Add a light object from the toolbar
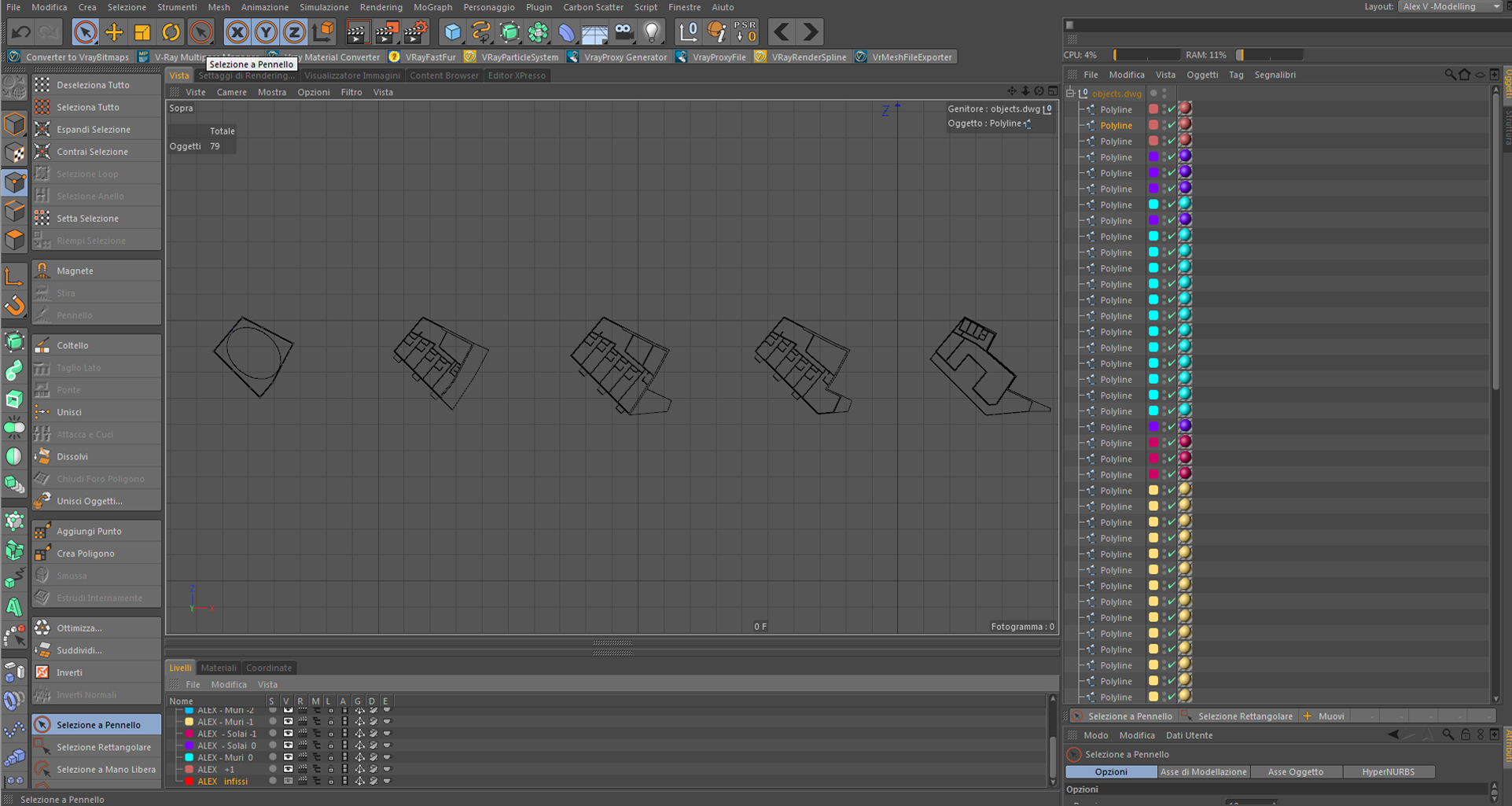The width and height of the screenshot is (1512, 806). tap(652, 32)
